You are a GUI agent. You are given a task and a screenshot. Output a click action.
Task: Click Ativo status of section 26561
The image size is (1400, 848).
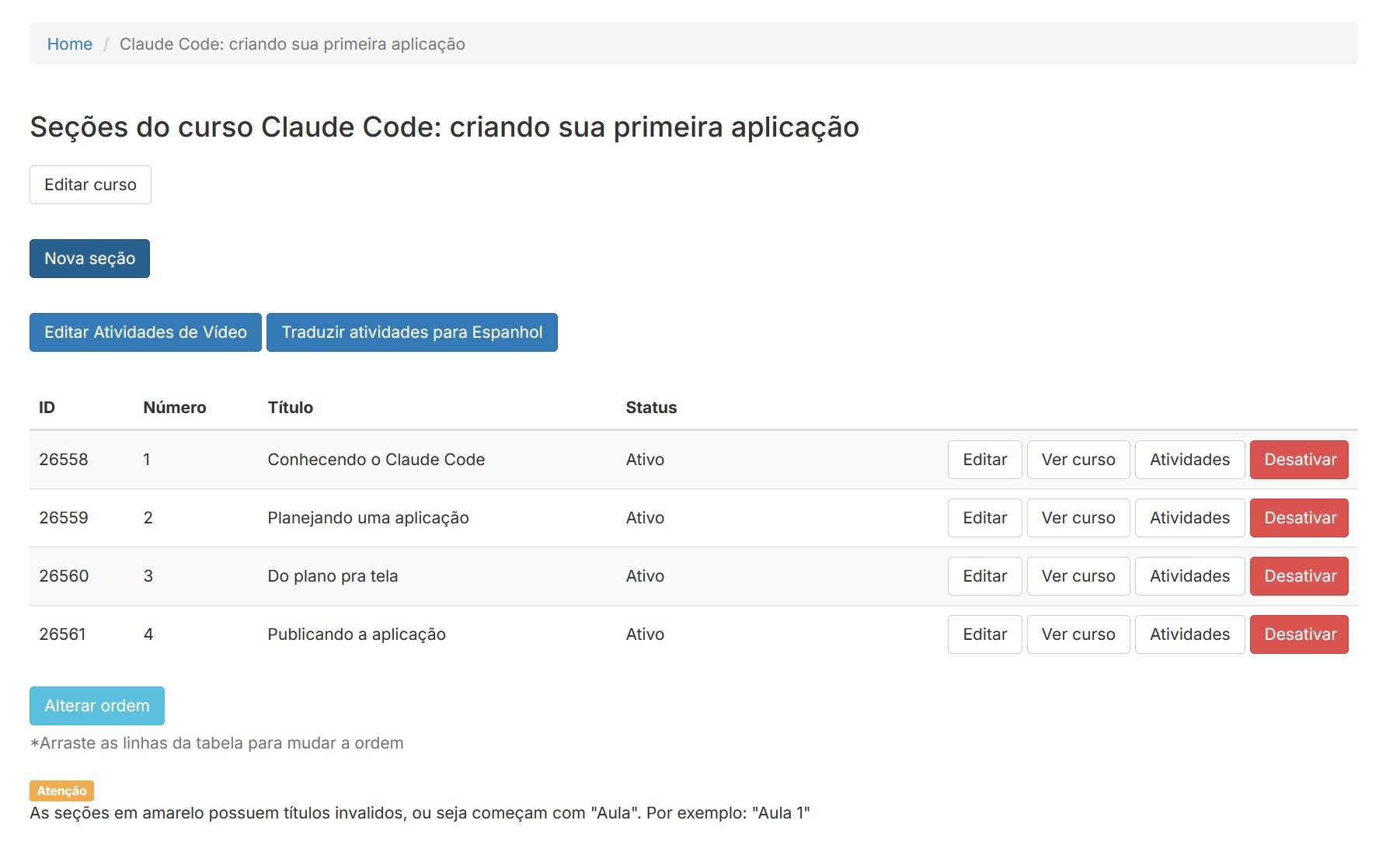click(x=645, y=634)
